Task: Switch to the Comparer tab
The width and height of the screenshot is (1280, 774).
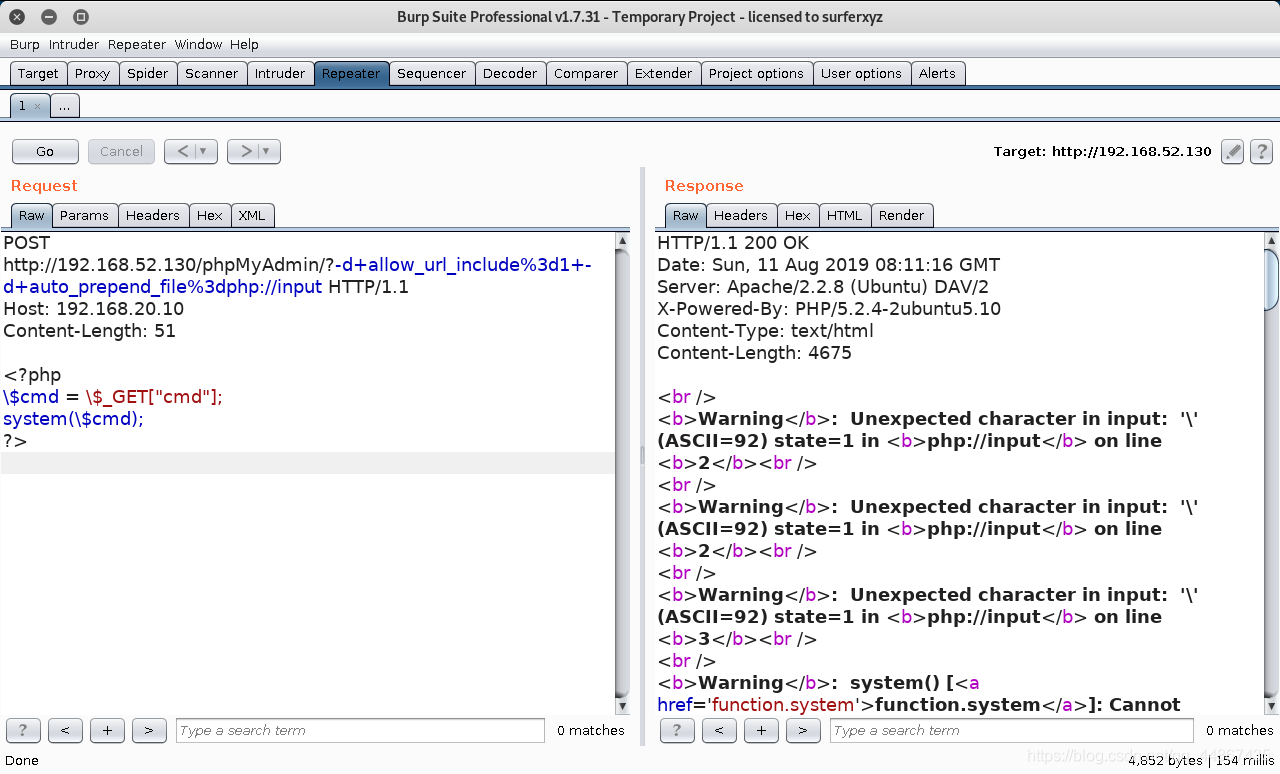Action: (586, 74)
